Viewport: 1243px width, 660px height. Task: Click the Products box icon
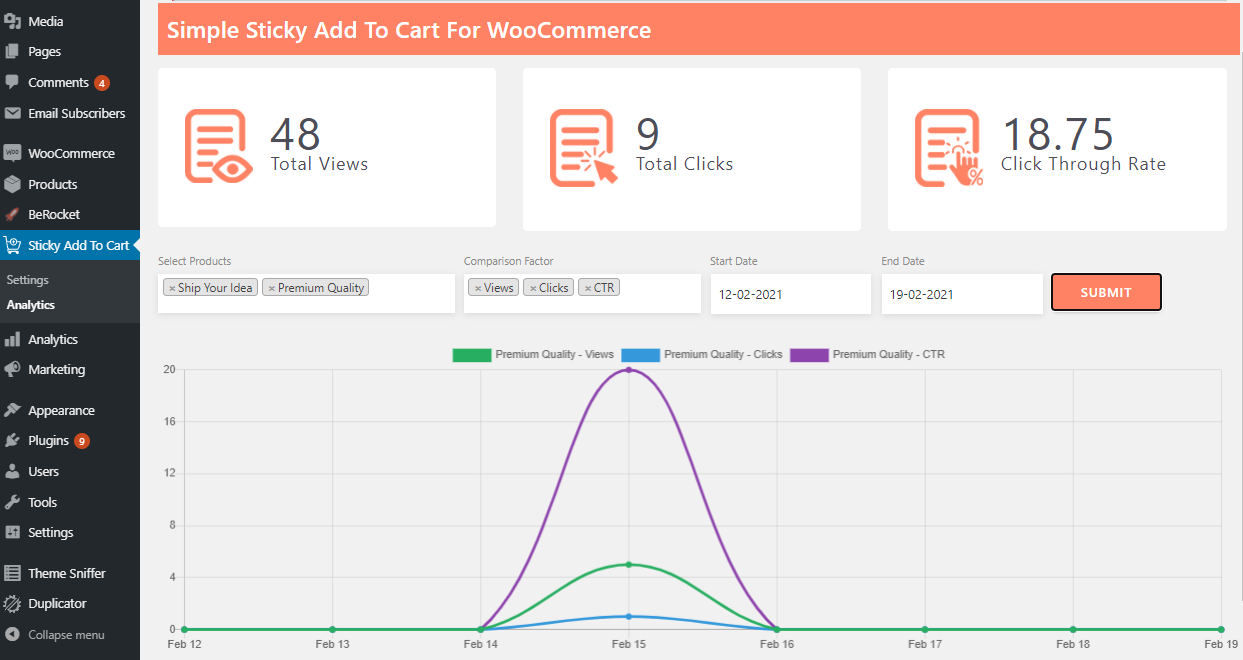coord(12,184)
